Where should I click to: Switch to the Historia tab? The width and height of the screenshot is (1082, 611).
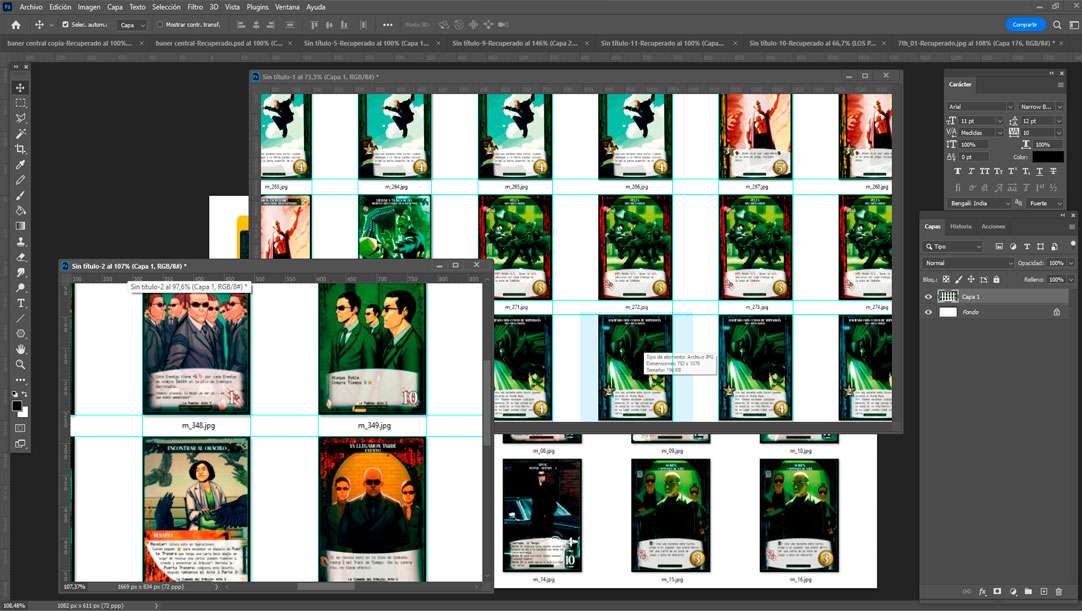pos(960,227)
